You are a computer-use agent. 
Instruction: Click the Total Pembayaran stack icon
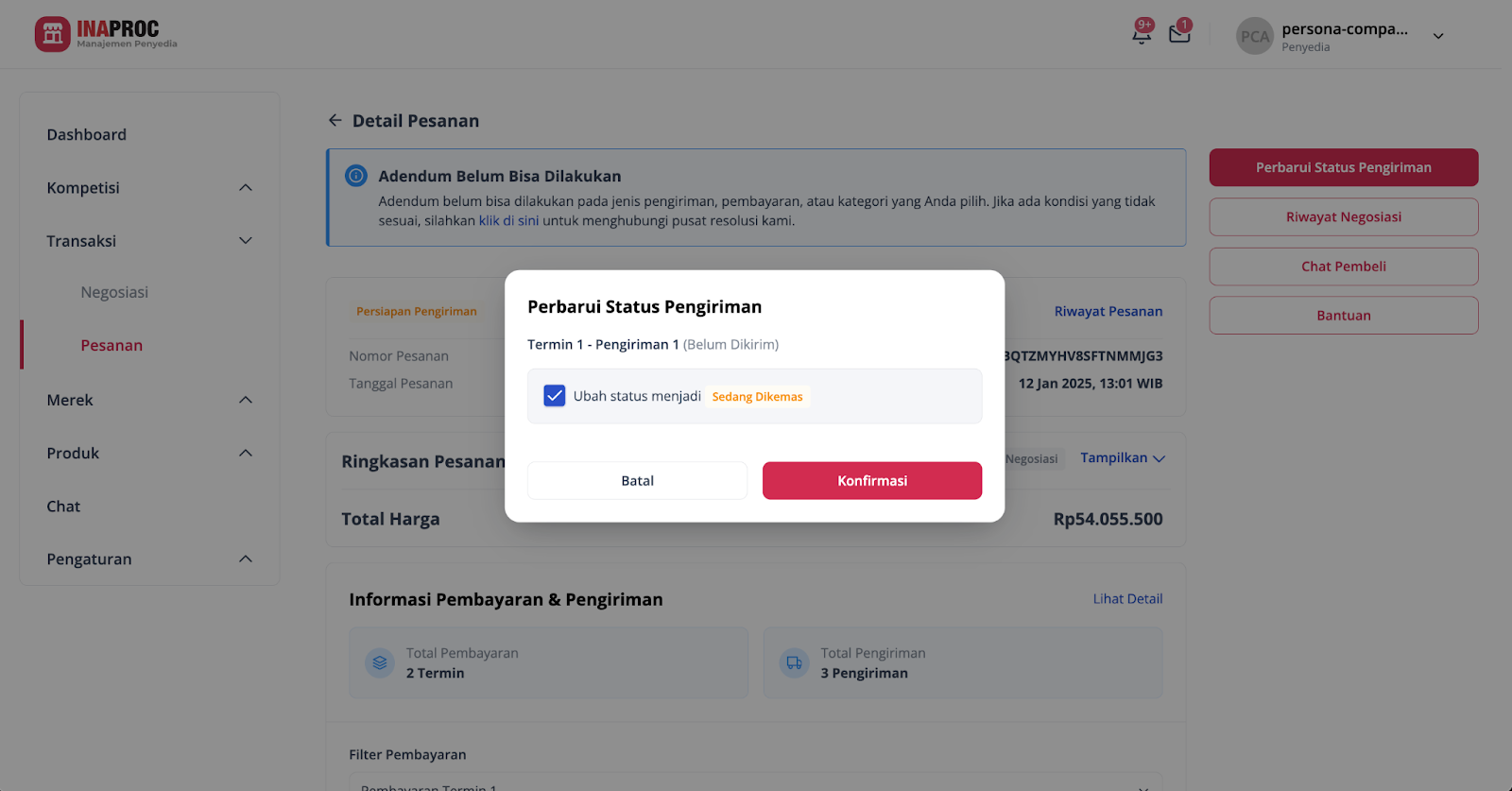click(380, 662)
